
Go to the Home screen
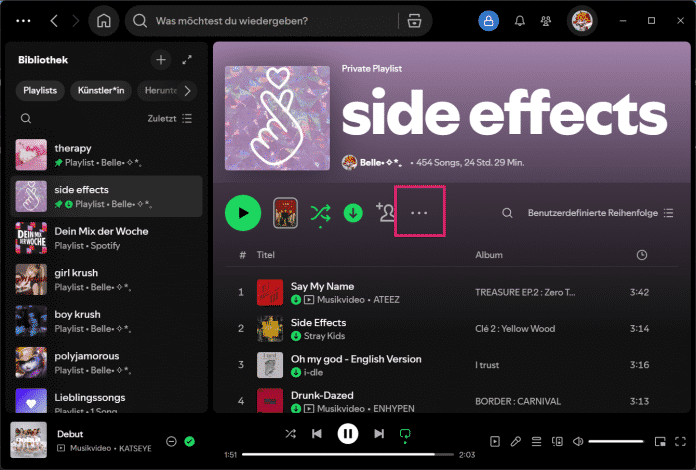(x=104, y=21)
